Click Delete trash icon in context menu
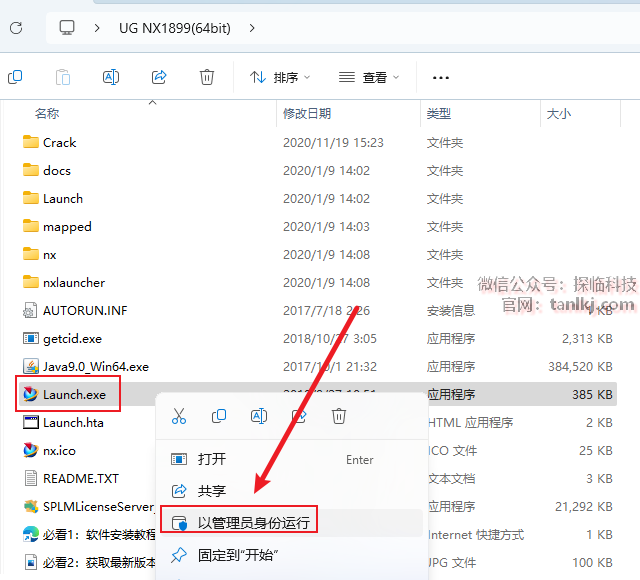 339,416
